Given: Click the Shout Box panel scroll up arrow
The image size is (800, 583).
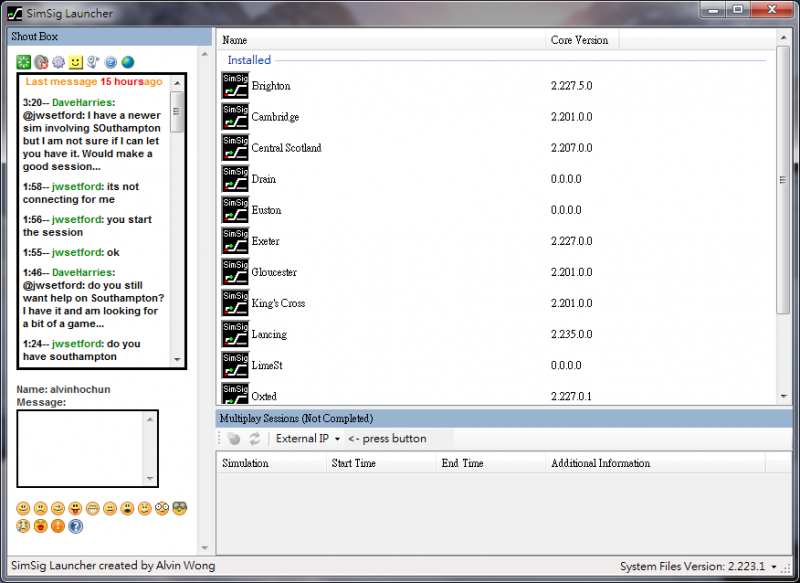Looking at the screenshot, I should tap(205, 54).
